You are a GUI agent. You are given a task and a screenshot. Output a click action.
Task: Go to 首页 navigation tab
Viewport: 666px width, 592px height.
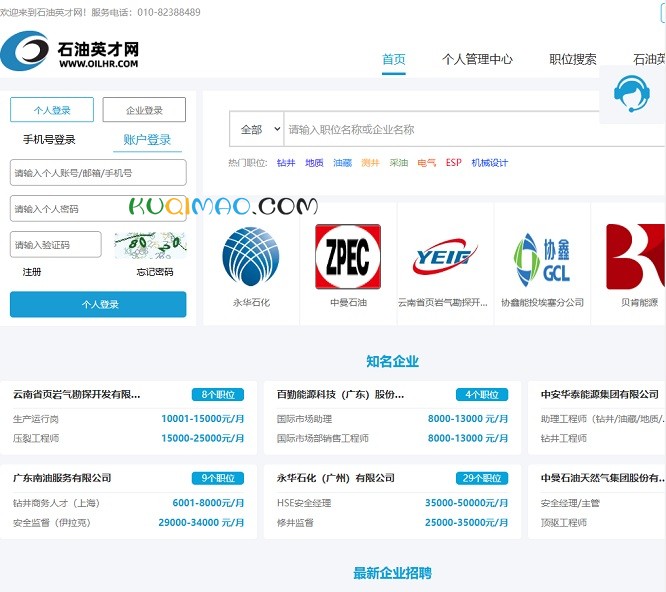[394, 59]
